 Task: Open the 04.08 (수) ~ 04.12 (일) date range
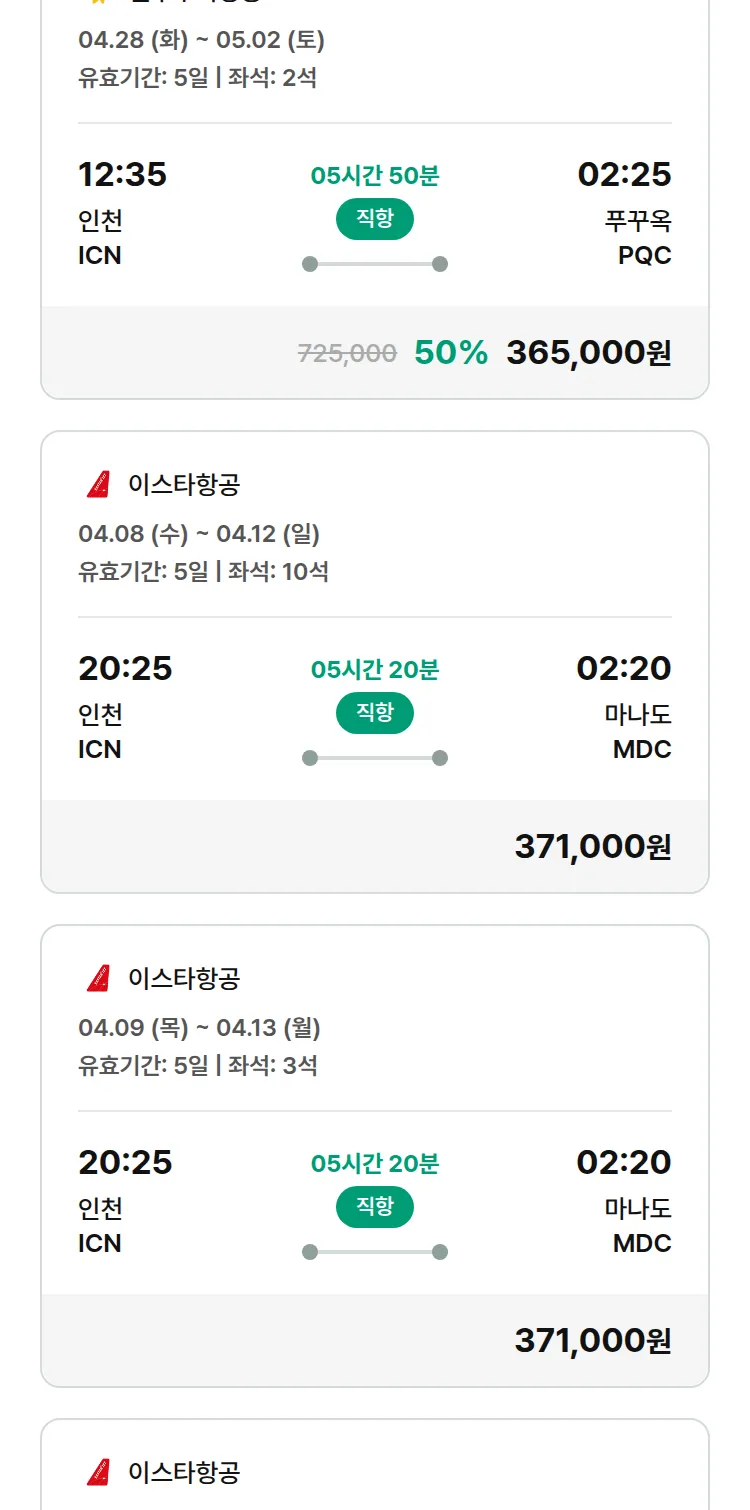(x=199, y=534)
